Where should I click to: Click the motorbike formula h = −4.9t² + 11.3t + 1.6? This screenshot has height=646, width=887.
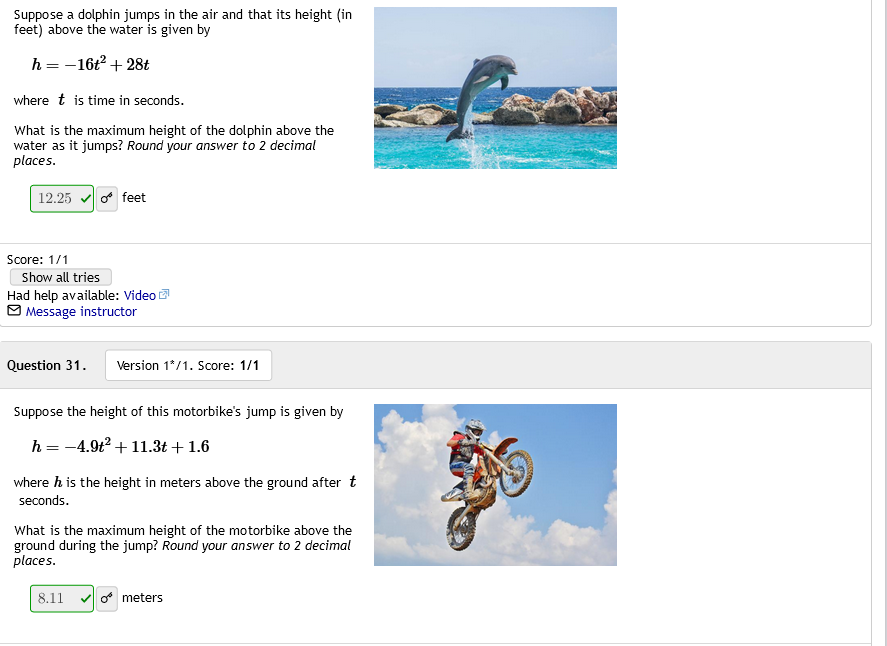coord(120,446)
